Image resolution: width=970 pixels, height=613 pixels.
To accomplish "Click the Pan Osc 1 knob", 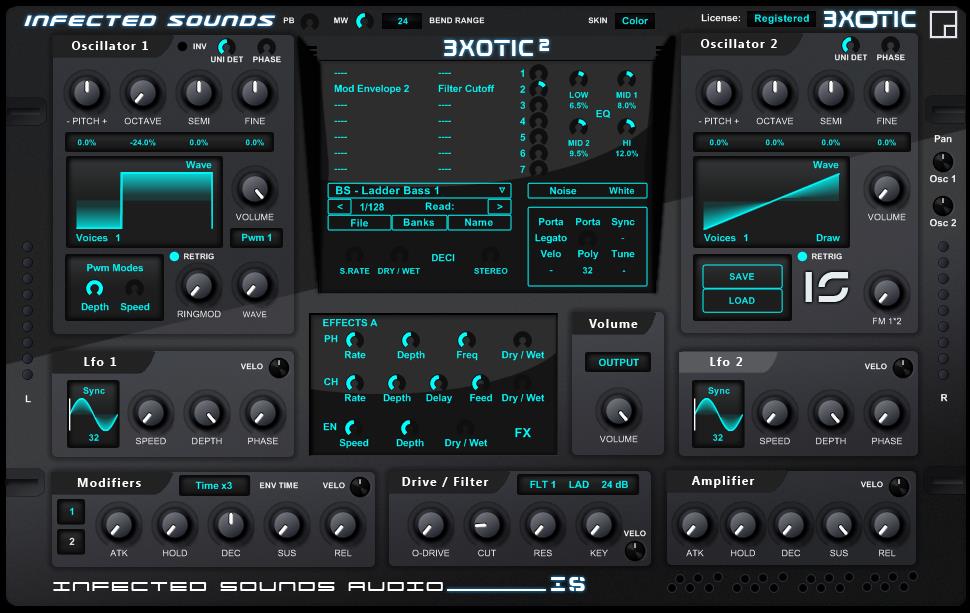I will [x=943, y=162].
